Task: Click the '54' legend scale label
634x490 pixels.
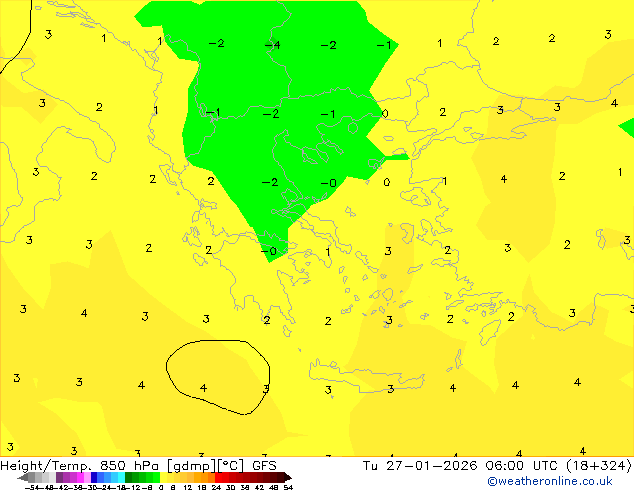Action: [x=288, y=488]
